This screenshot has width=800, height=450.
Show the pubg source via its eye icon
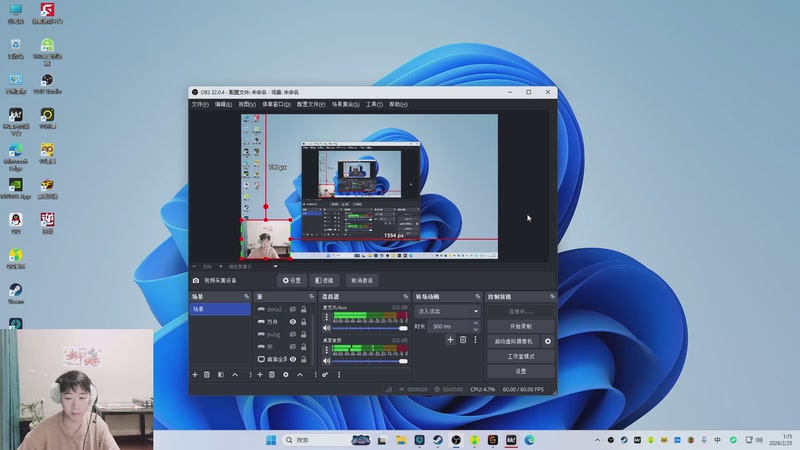coord(293,334)
